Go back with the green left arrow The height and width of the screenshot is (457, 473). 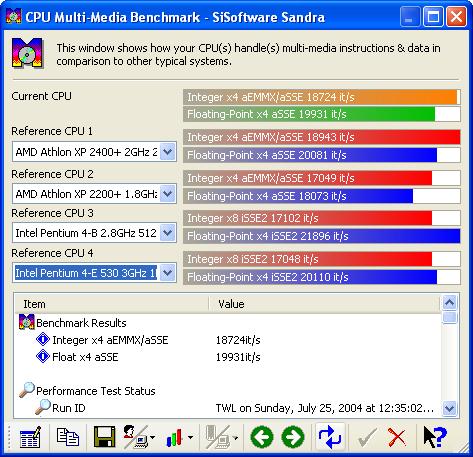(x=262, y=437)
